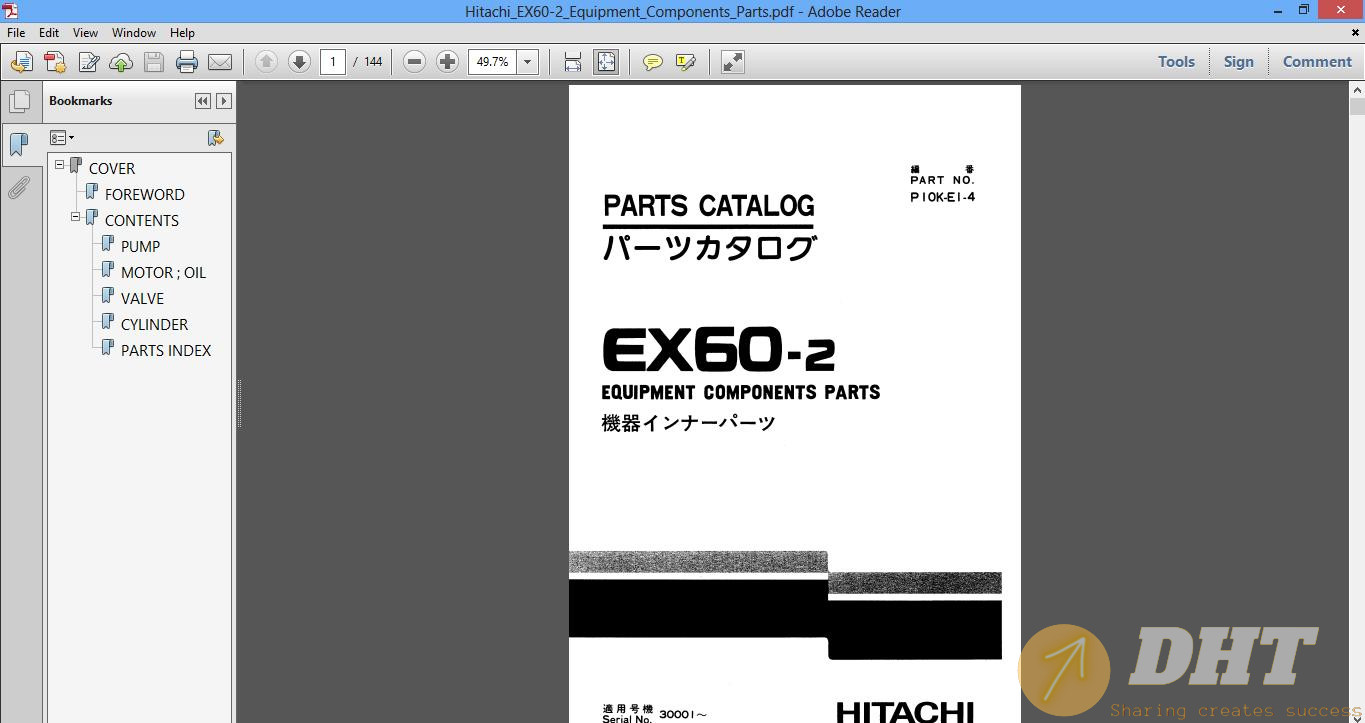Open the Page Thumbnails panel icon
The image size is (1365, 723).
click(19, 102)
